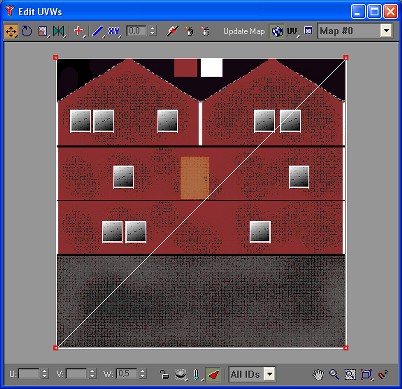Pick the Target Weld pin icon
Screen dimensions: 402x389
click(172, 31)
